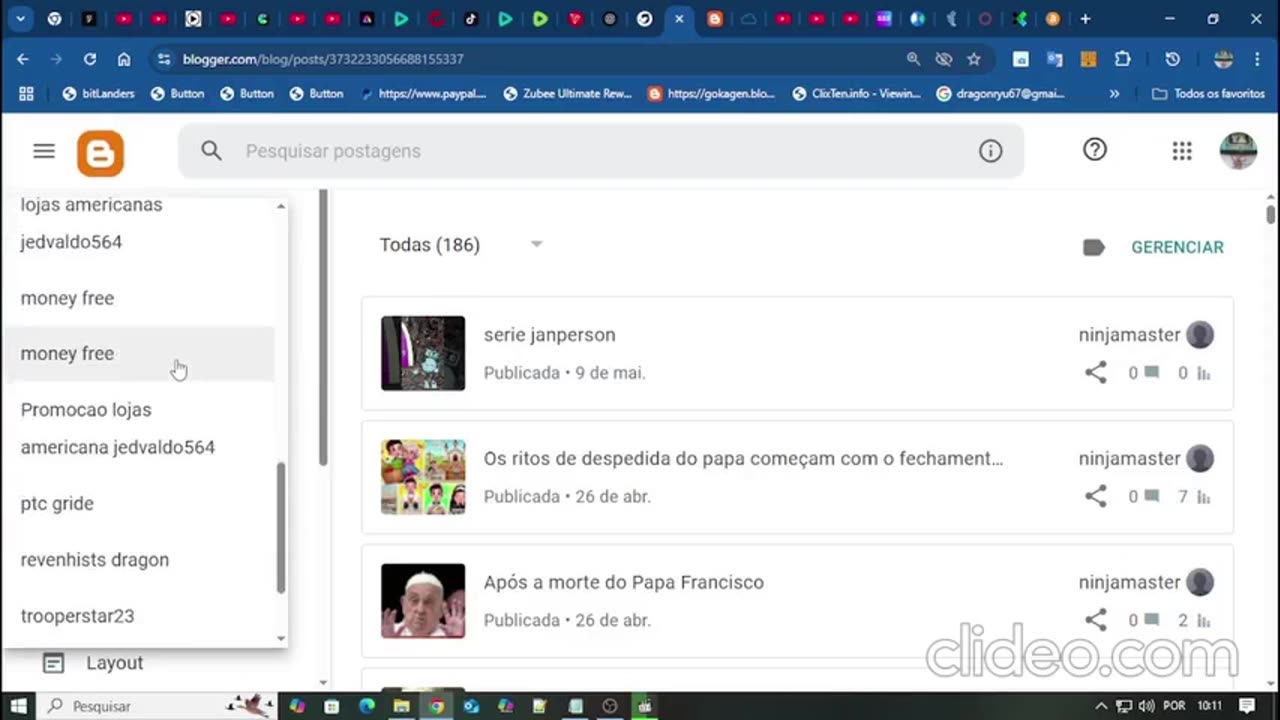Reload the page in the browser

pyautogui.click(x=90, y=59)
